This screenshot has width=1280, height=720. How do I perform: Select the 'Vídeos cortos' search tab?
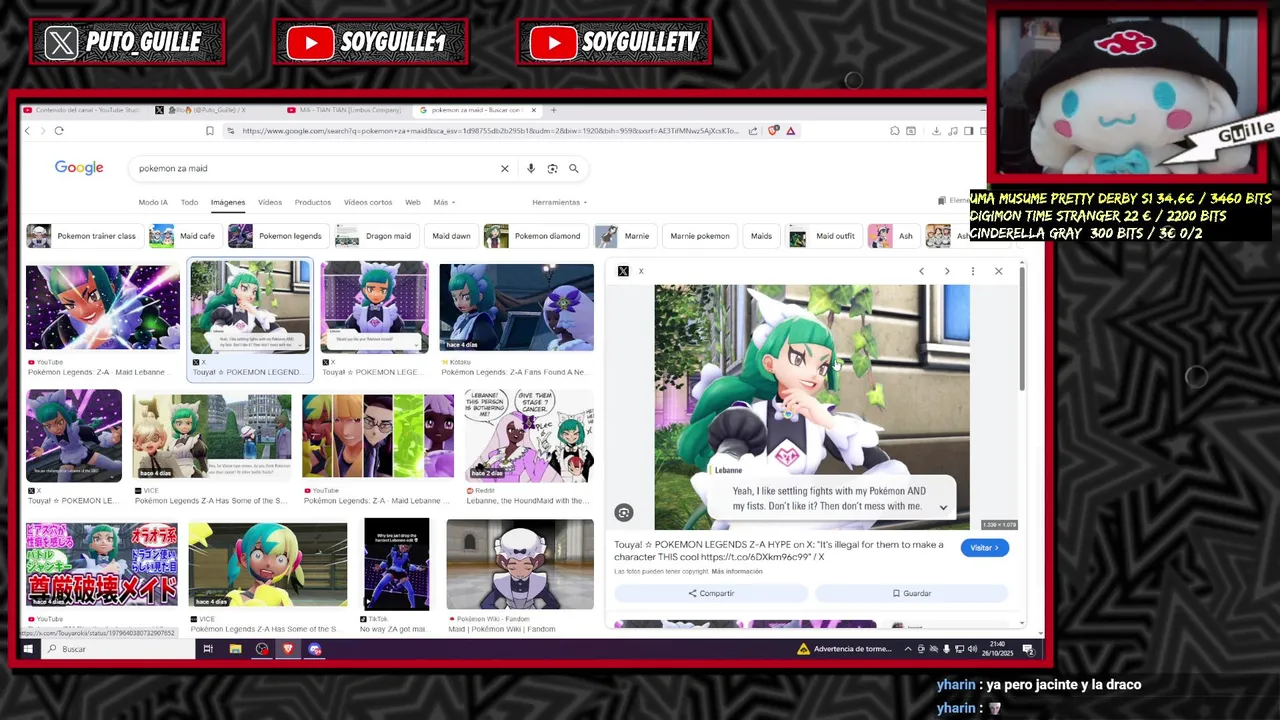[x=368, y=202]
